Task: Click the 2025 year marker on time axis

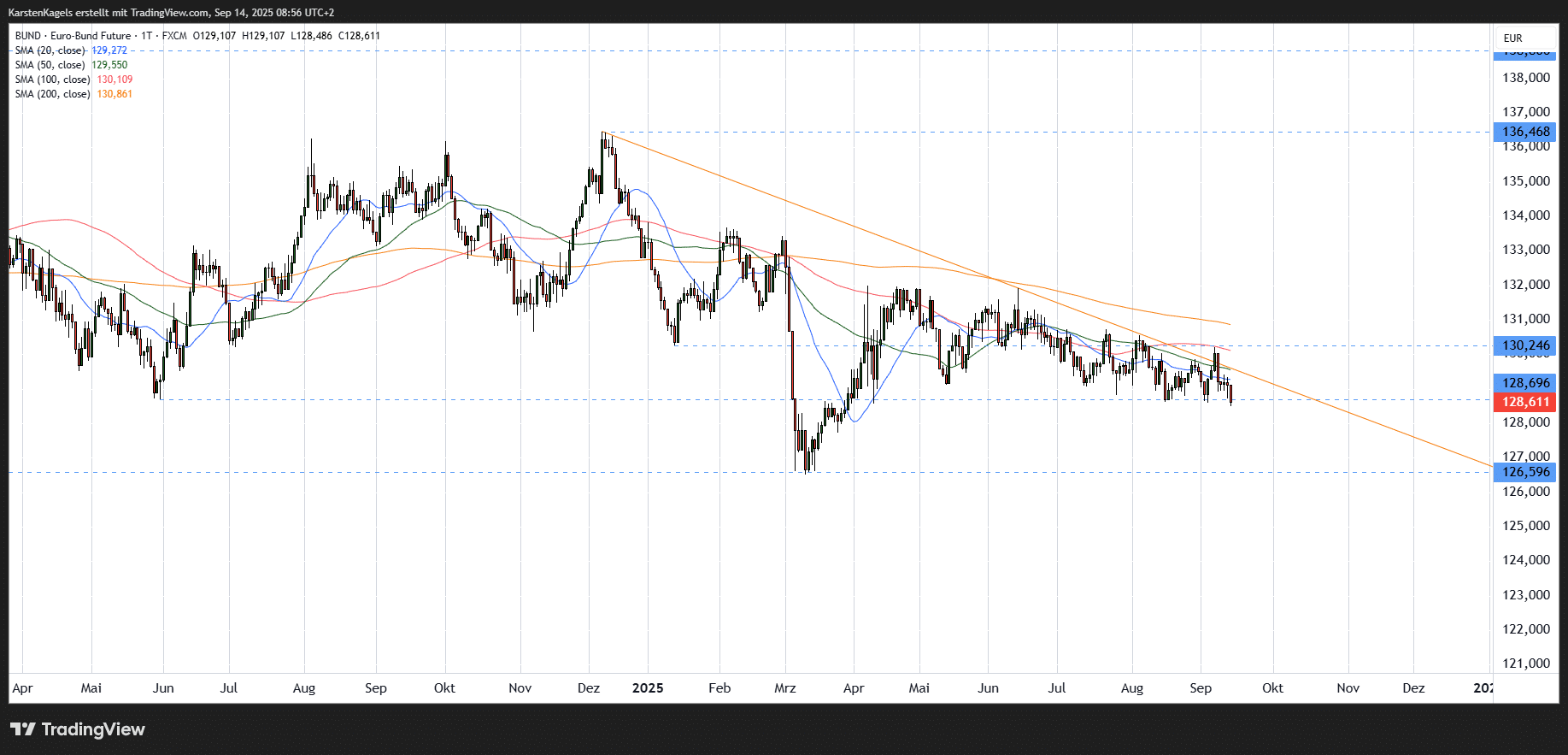Action: (648, 688)
